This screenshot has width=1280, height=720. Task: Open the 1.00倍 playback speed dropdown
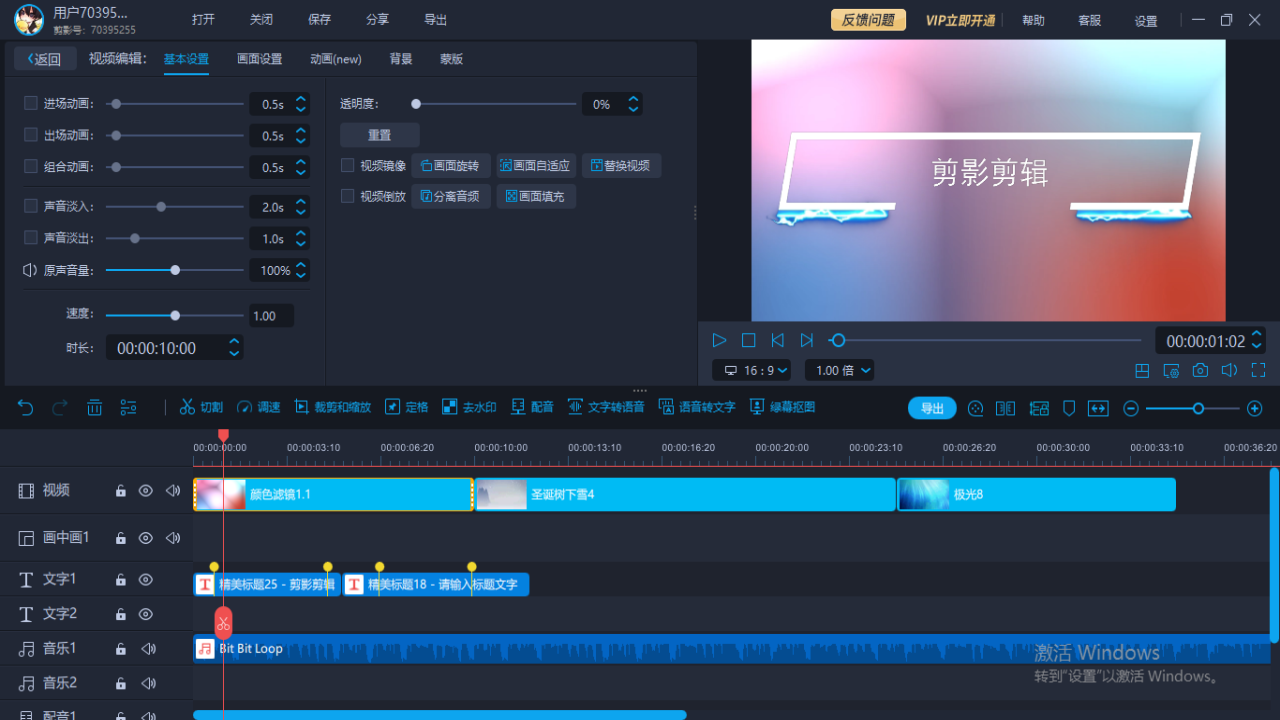point(839,370)
